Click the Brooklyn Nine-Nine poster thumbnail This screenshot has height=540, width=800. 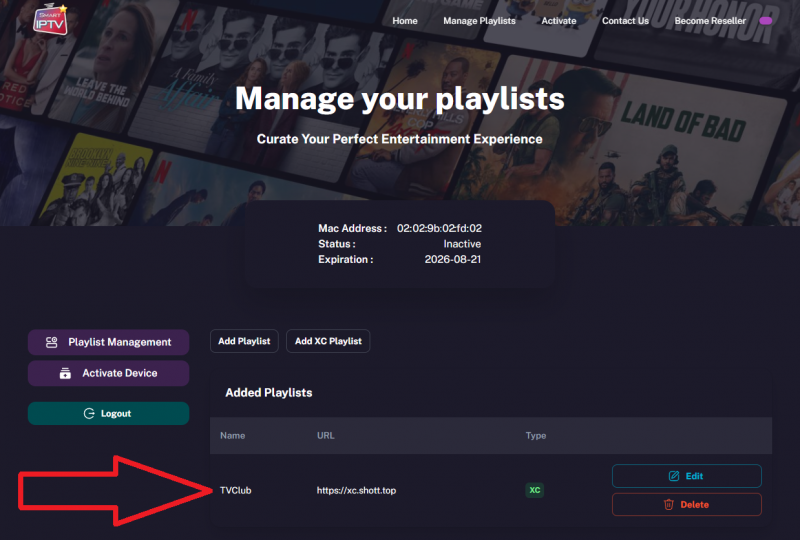(x=94, y=181)
